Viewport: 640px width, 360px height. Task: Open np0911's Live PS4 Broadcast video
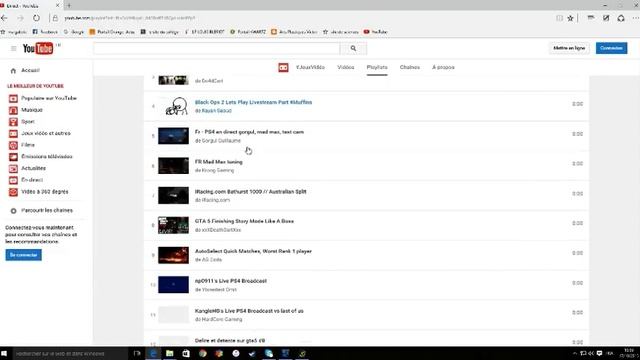point(231,281)
